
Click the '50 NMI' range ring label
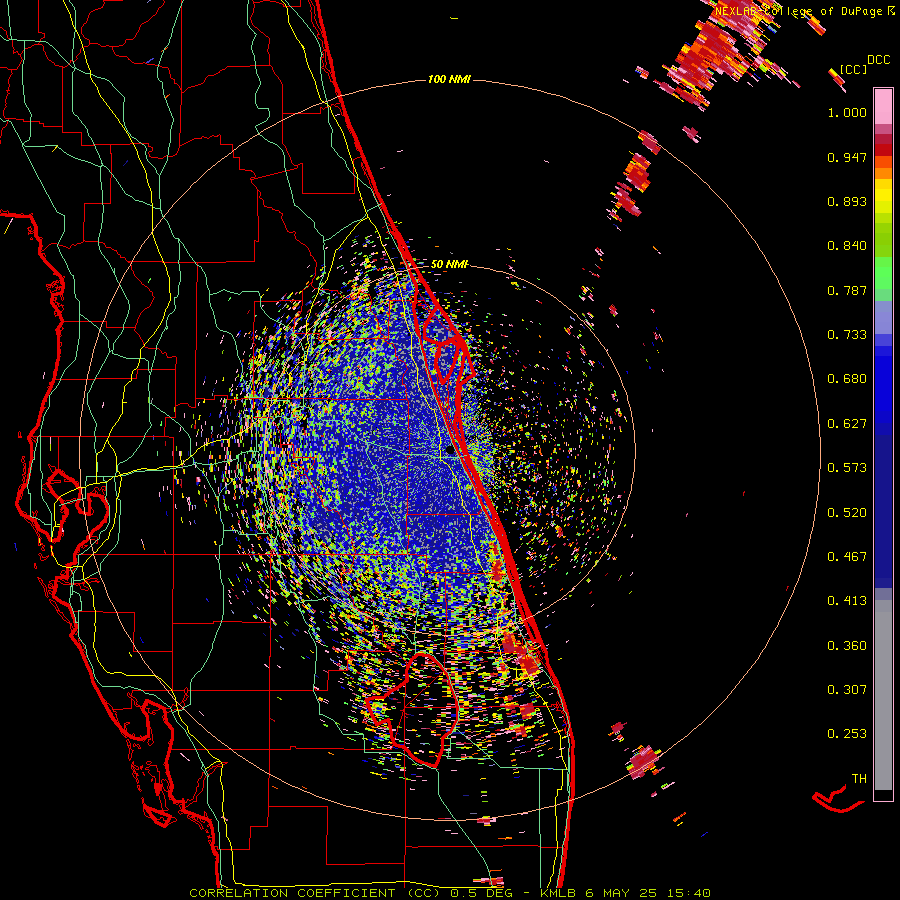[x=449, y=264]
